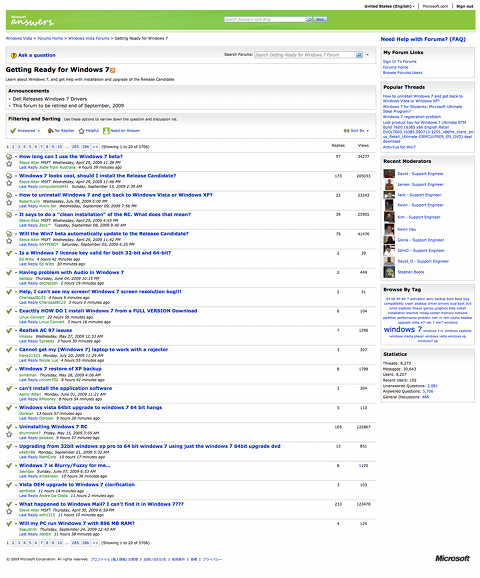Open Windows Vista breadcrumb link
This screenshot has width=480, height=578.
coord(19,38)
